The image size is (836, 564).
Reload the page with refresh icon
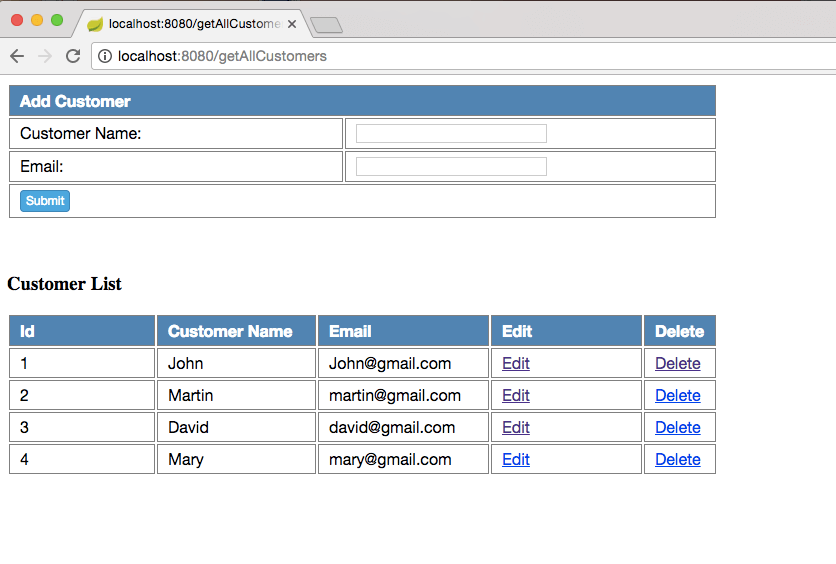(73, 56)
